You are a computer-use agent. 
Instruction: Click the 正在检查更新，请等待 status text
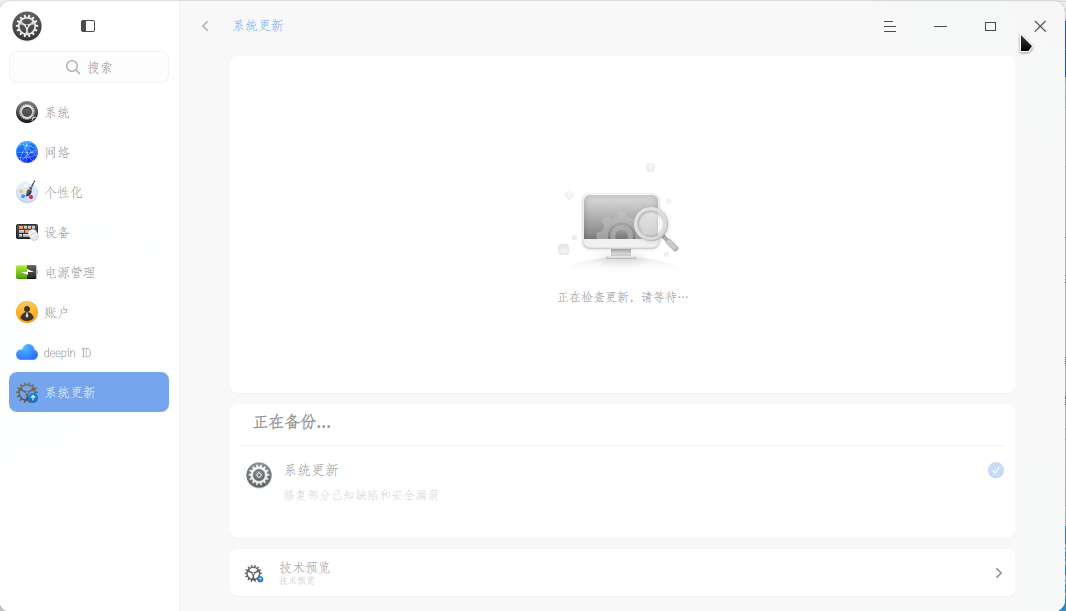click(623, 297)
